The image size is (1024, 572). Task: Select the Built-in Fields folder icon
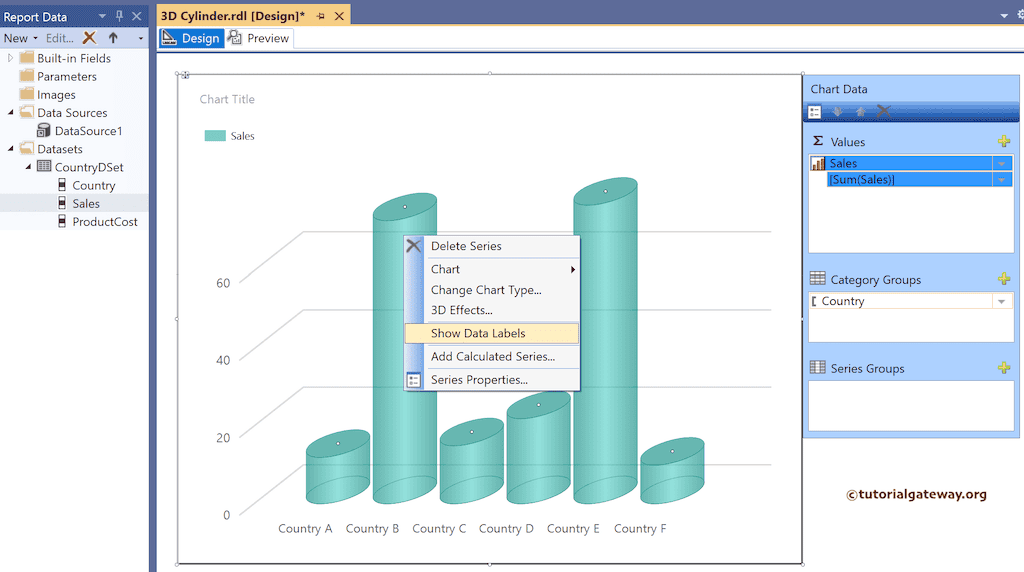pyautogui.click(x=27, y=57)
